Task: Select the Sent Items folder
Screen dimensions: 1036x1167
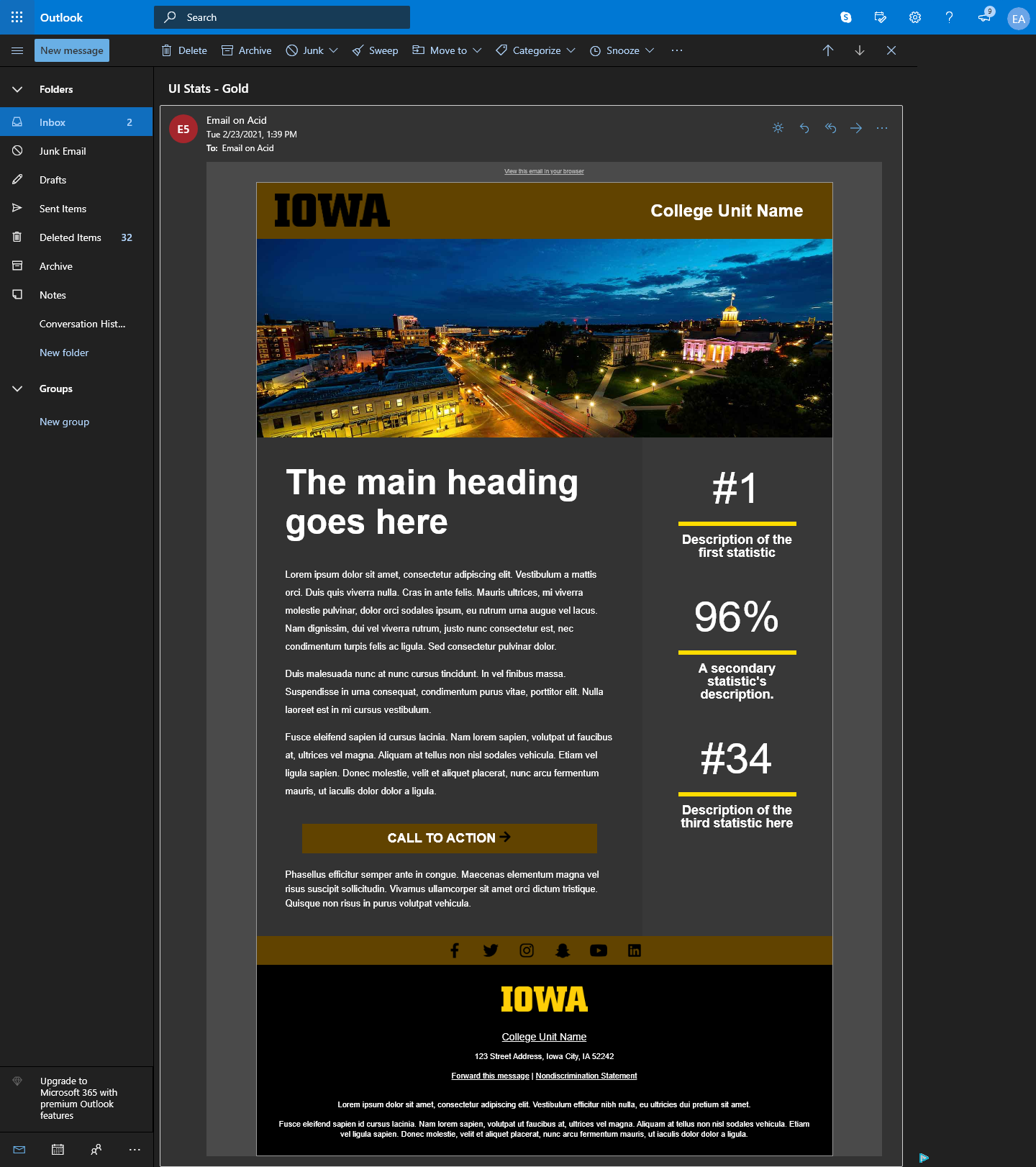Action: (x=63, y=209)
